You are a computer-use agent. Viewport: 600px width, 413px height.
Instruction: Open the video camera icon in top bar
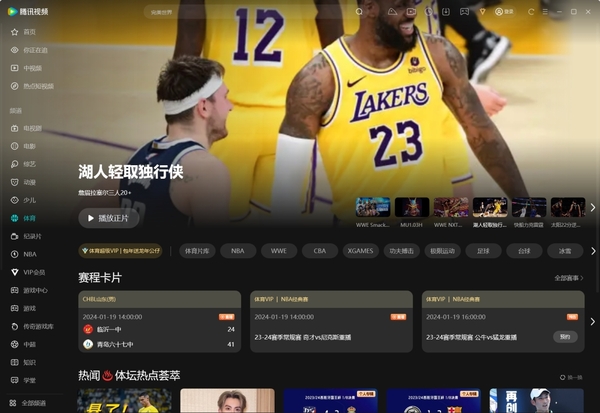pos(411,12)
